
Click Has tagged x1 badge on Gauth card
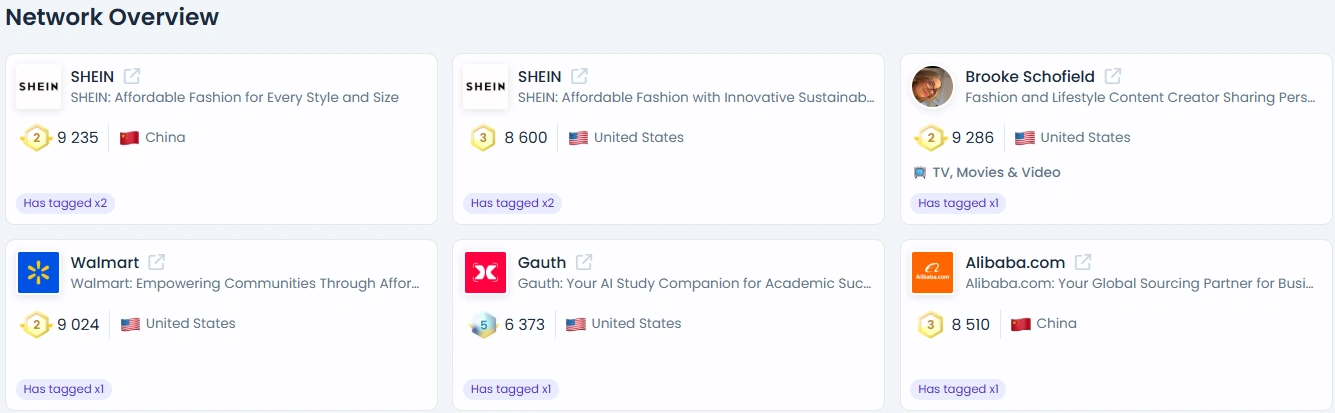click(511, 389)
